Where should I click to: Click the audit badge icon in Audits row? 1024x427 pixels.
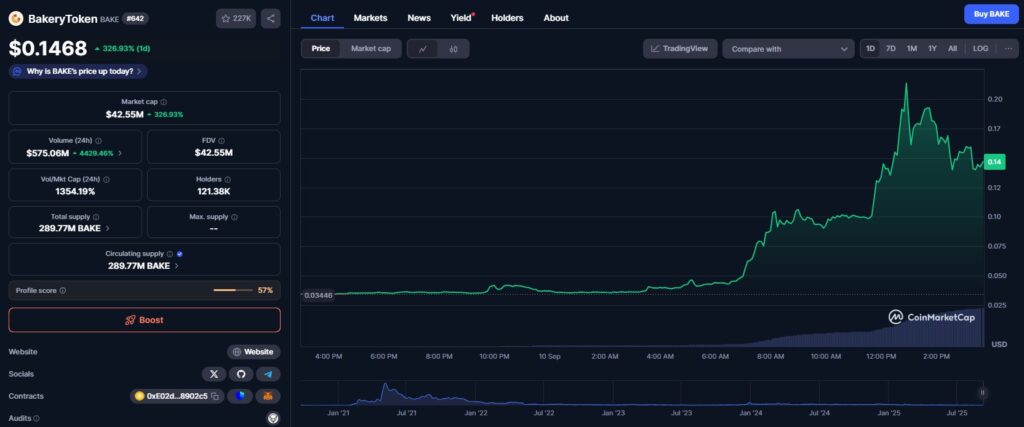pos(272,419)
